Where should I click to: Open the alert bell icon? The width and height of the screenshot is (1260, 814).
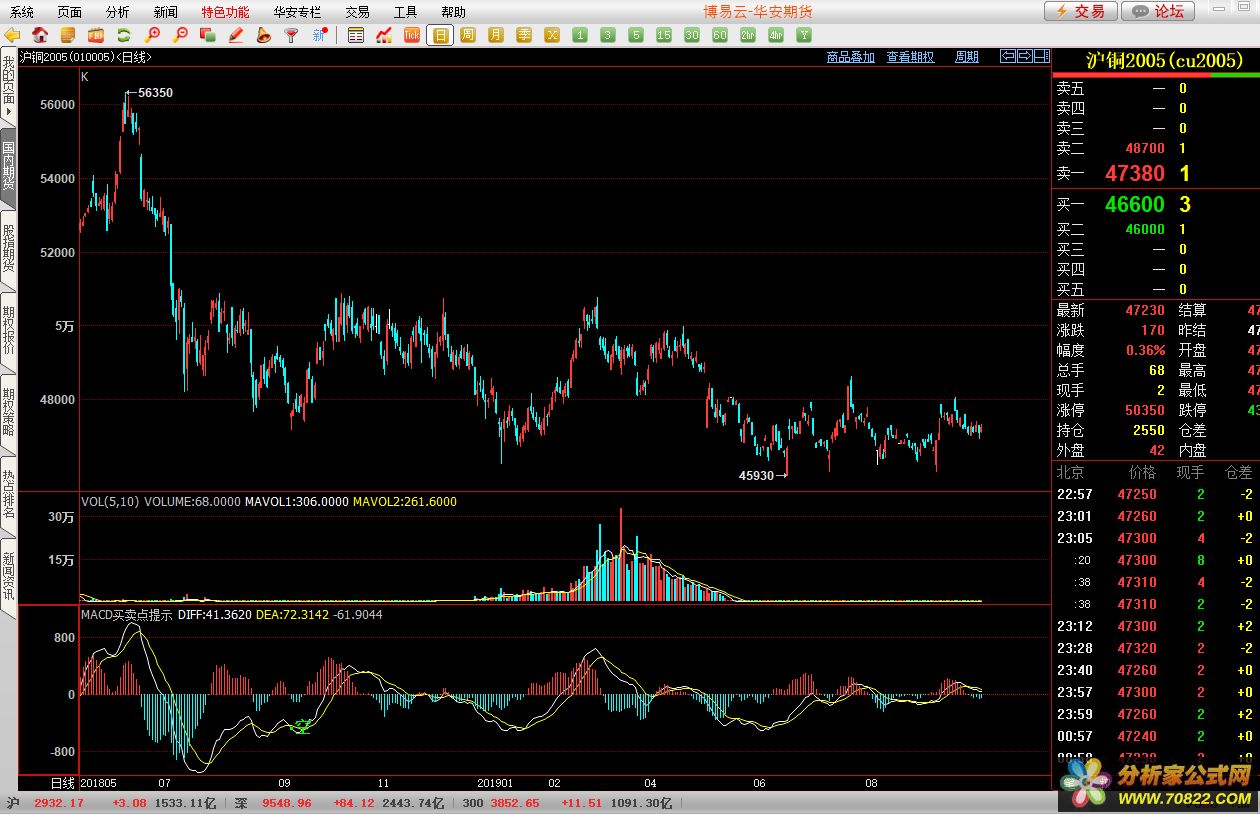(264, 36)
